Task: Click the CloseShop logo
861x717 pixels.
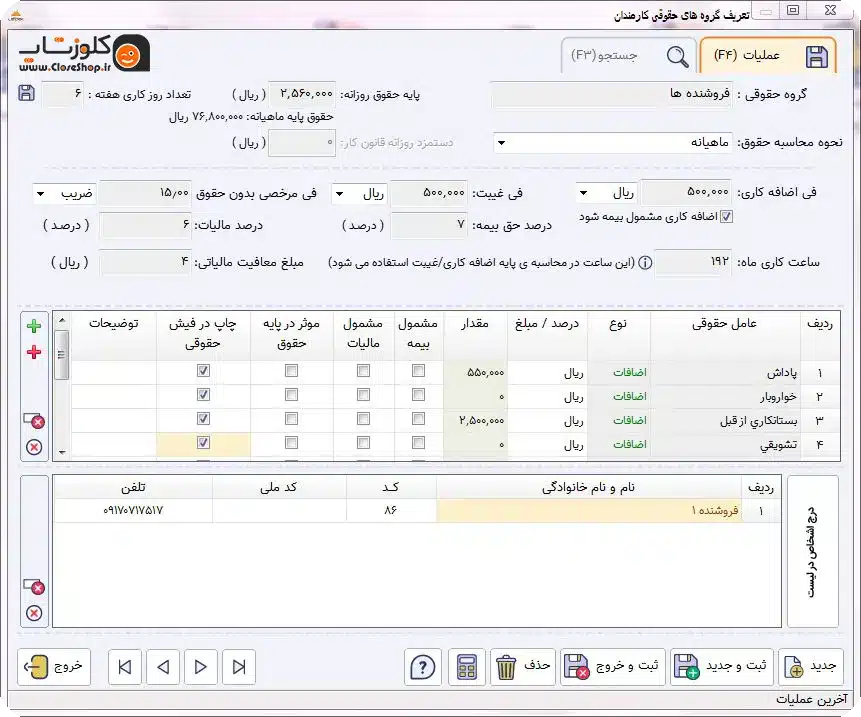Action: pos(84,53)
